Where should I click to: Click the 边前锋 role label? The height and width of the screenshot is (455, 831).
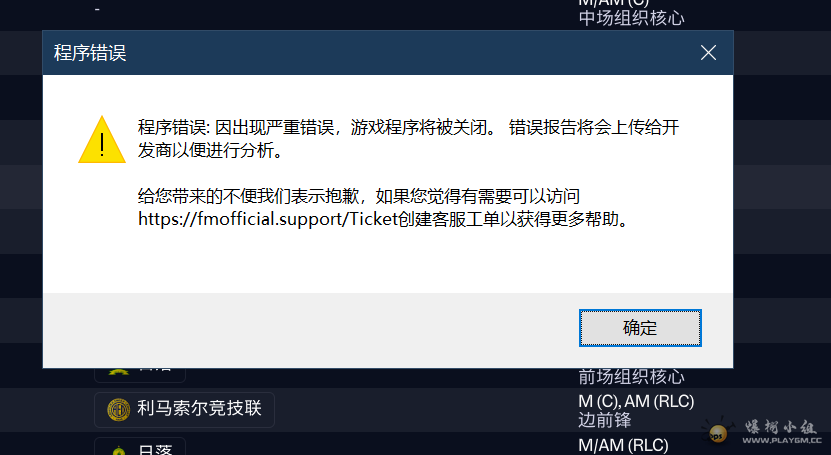point(605,420)
